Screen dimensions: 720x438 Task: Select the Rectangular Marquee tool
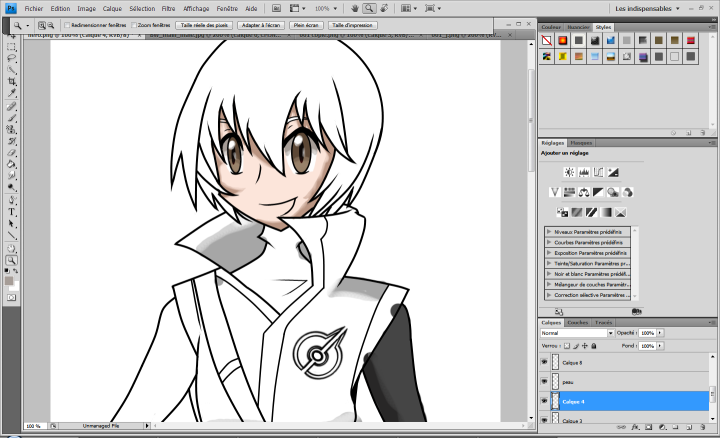[x=11, y=47]
